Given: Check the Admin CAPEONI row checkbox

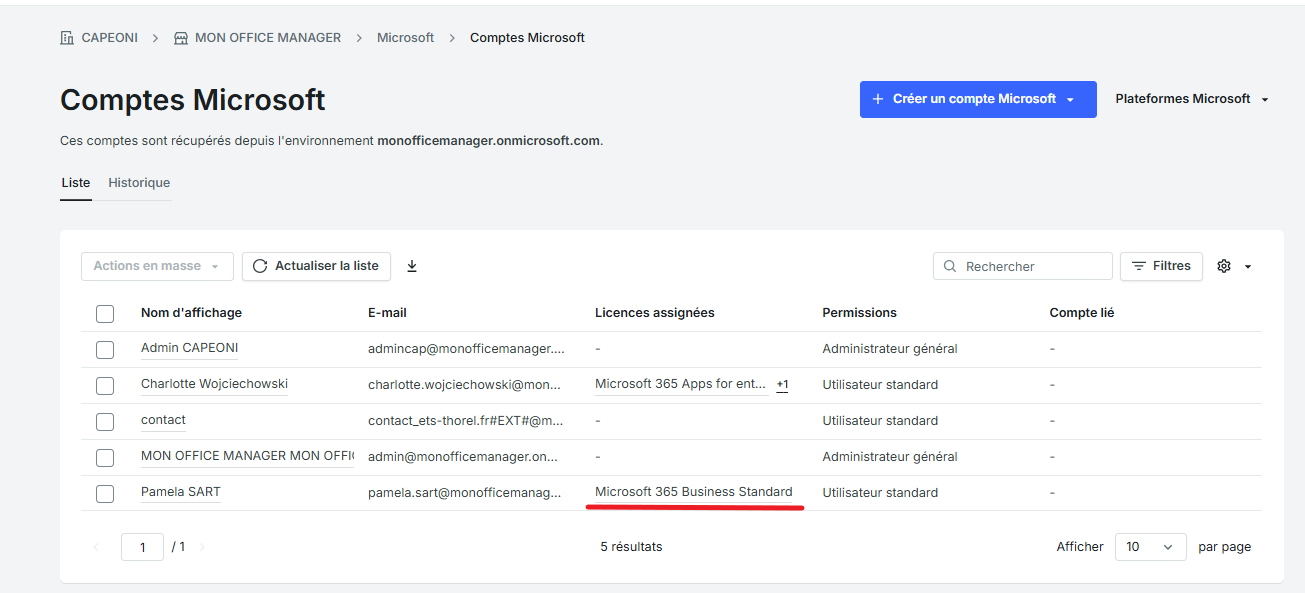Looking at the screenshot, I should pos(105,350).
